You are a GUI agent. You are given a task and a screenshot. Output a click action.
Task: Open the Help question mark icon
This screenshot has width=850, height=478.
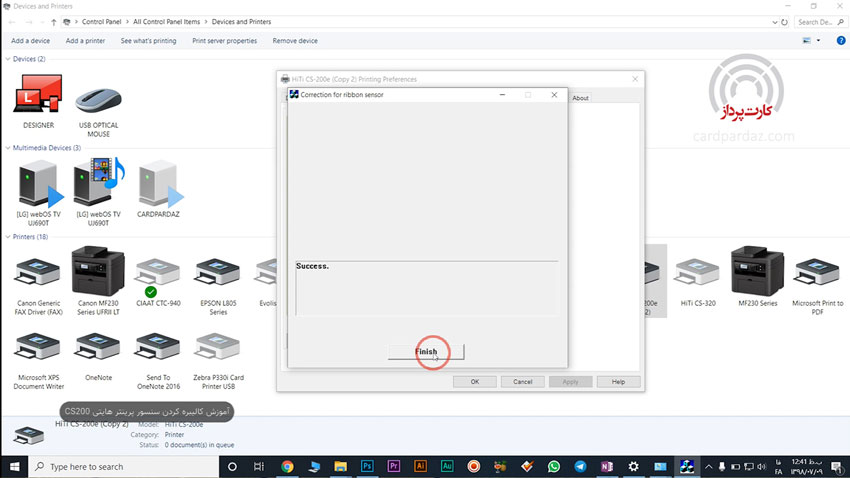tap(841, 41)
